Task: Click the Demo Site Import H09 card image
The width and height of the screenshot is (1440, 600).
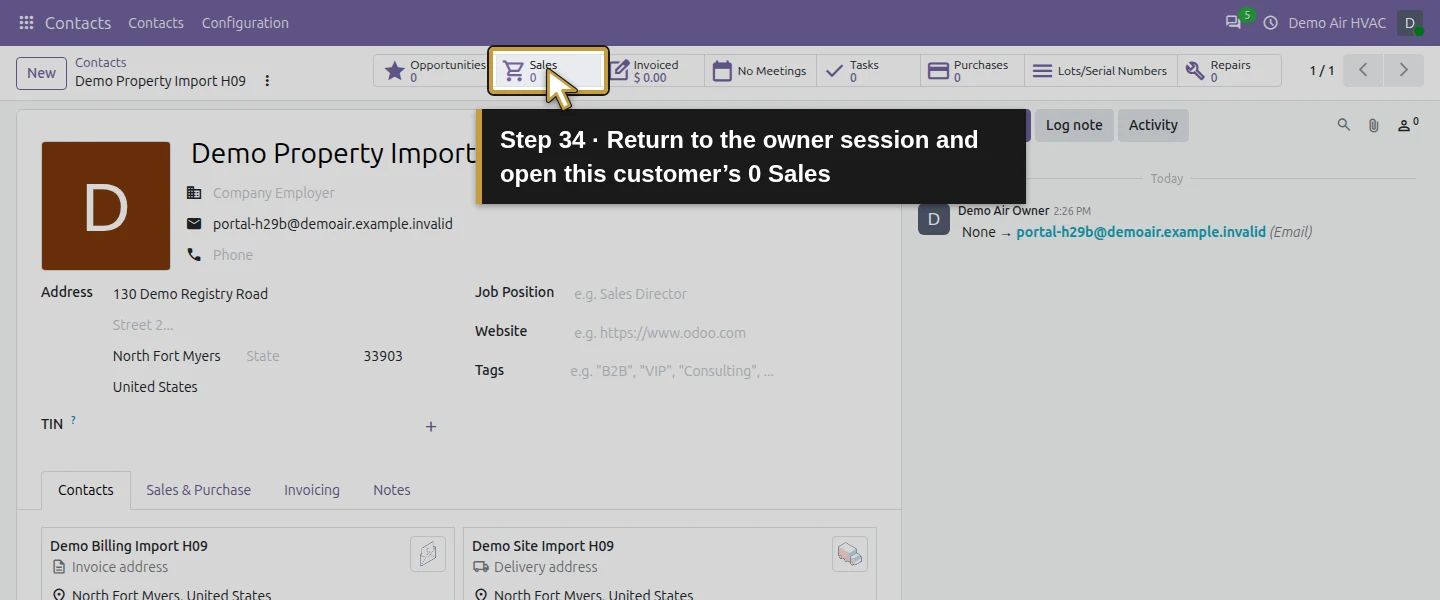Action: pos(850,554)
